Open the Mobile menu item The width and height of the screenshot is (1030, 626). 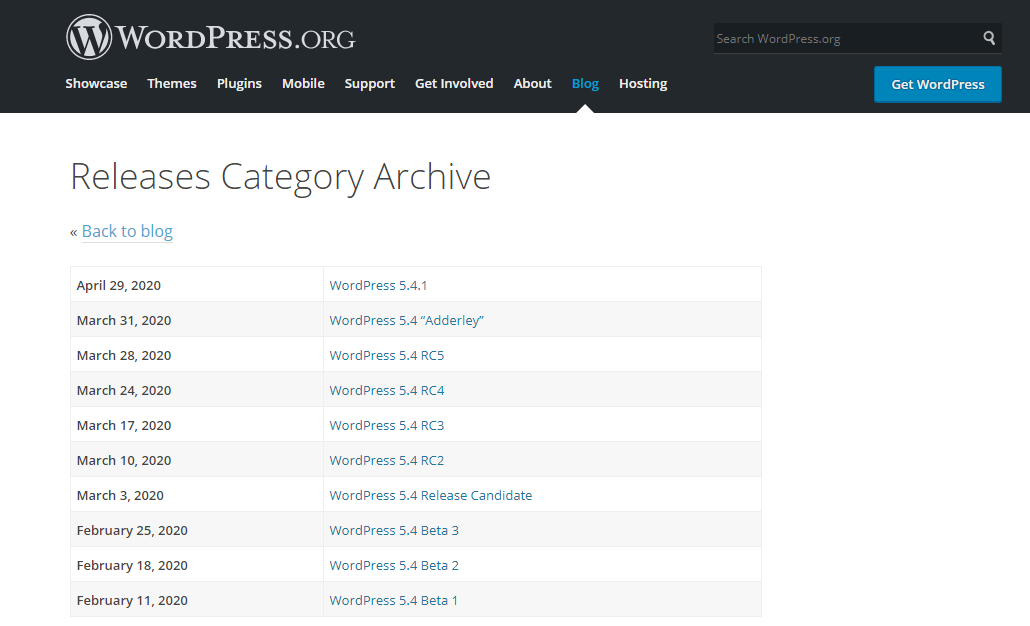click(x=303, y=83)
